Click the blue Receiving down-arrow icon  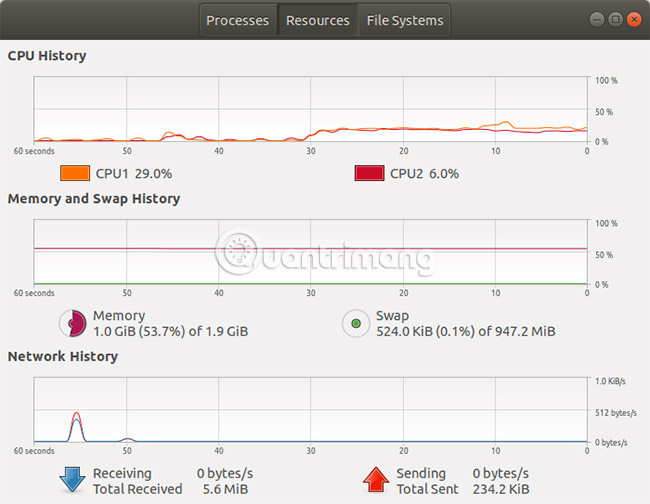click(x=72, y=480)
